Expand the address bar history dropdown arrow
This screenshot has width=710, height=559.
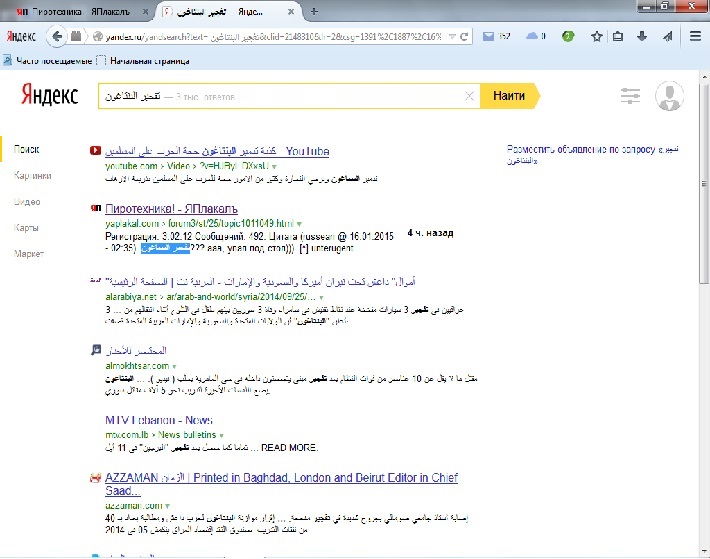pos(451,37)
